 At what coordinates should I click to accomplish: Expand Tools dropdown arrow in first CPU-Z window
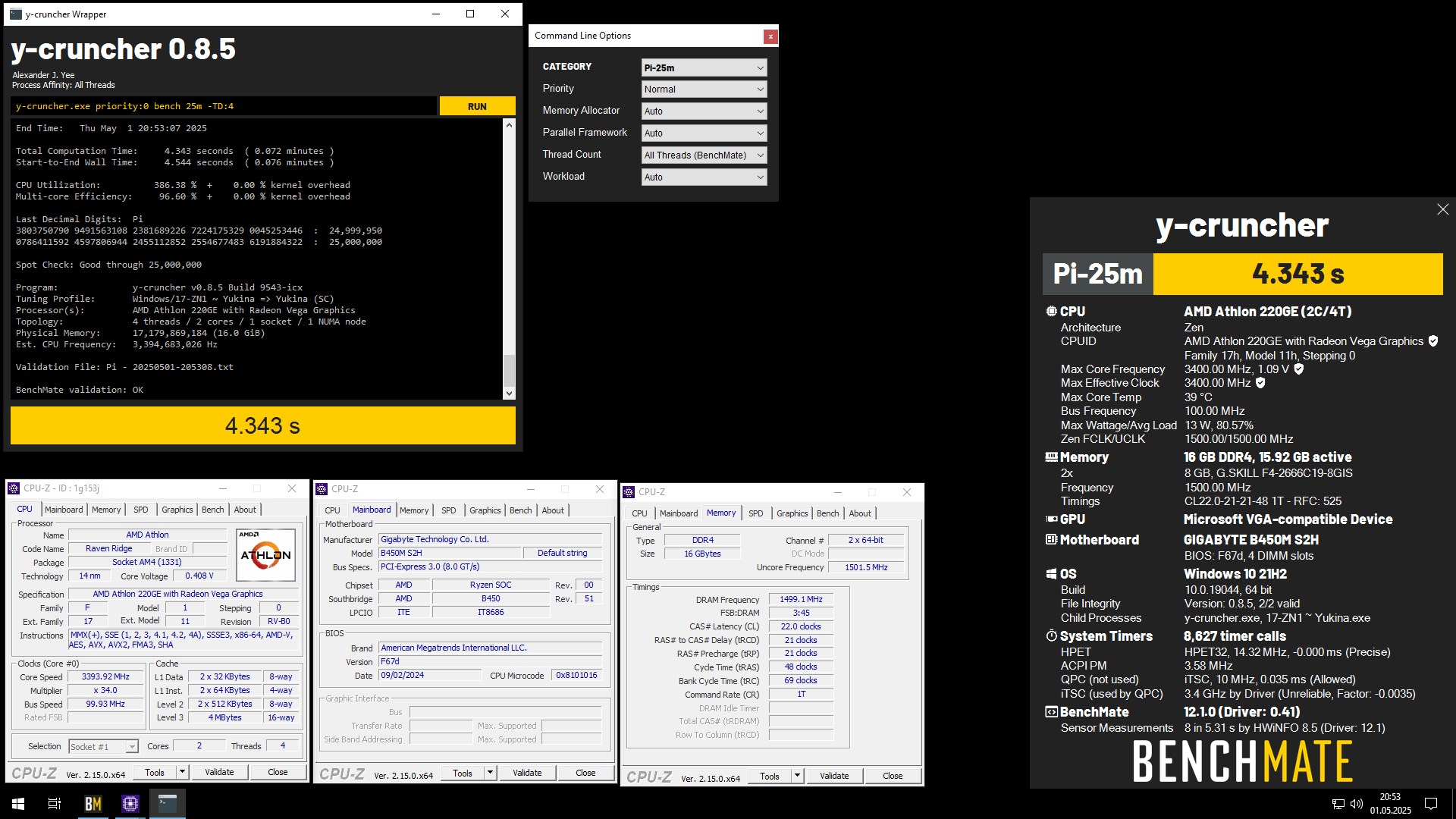[182, 773]
